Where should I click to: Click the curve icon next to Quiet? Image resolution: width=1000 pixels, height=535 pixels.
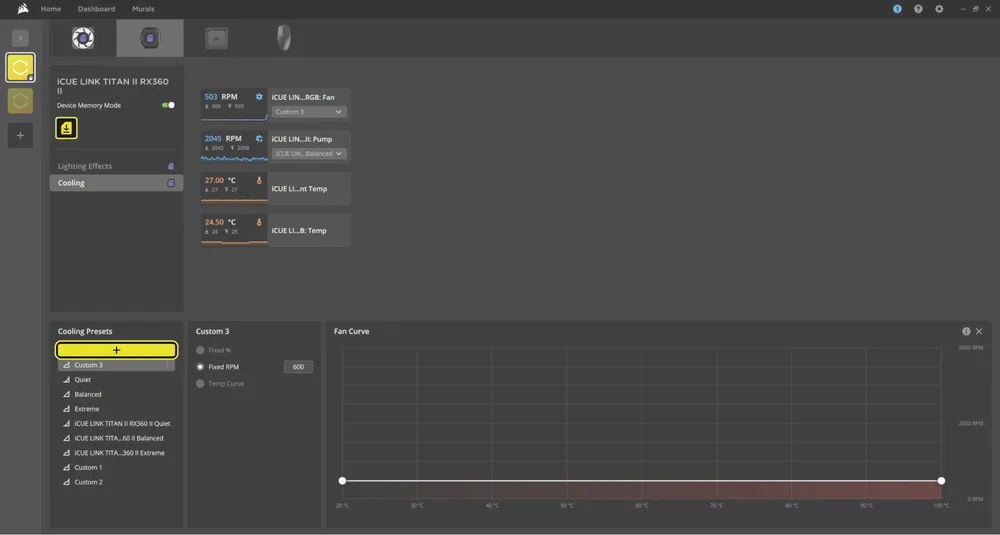[x=66, y=380]
